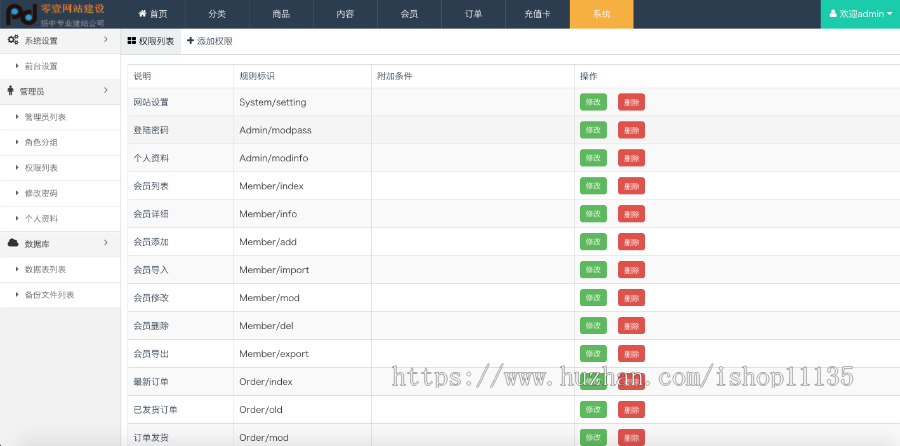Viewport: 900px width, 446px height.
Task: Open 备份文件列表 in the sidebar
Action: pyautogui.click(x=60, y=295)
